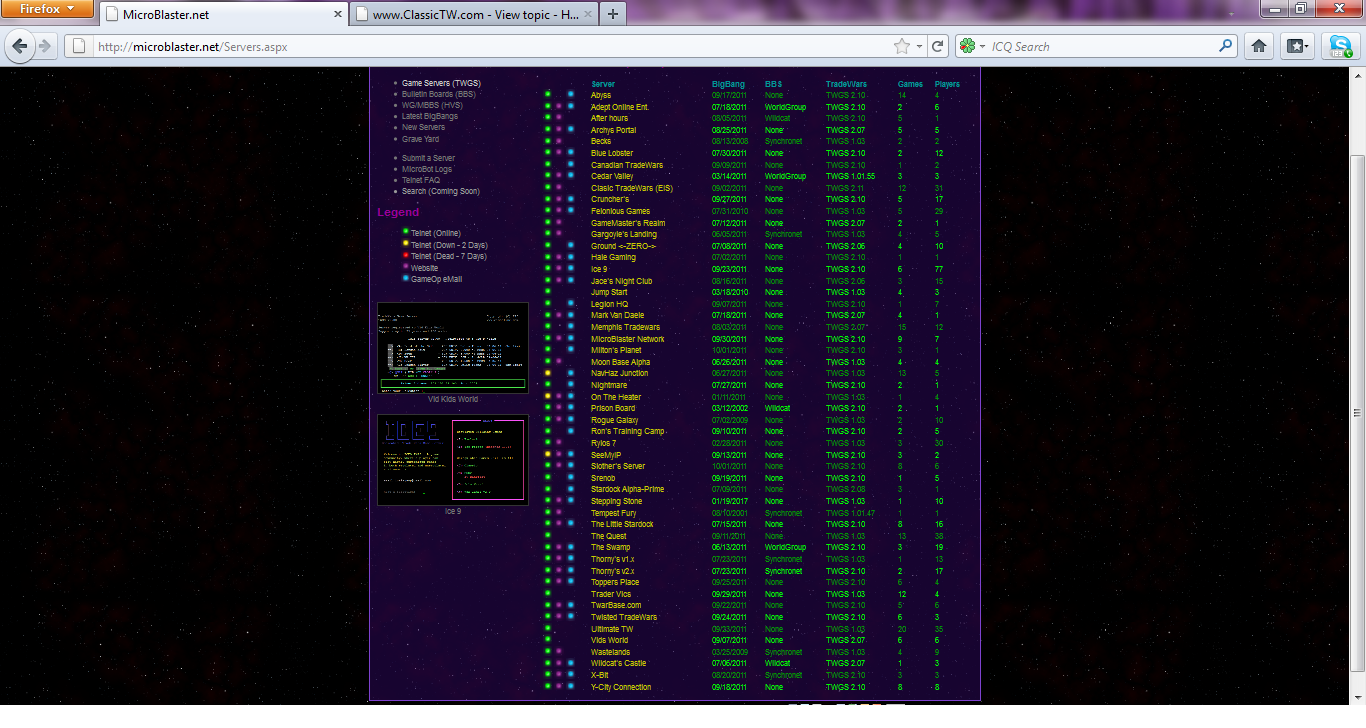
Task: Open WG/MBBS (HVS) in the sidebar
Action: point(432,105)
